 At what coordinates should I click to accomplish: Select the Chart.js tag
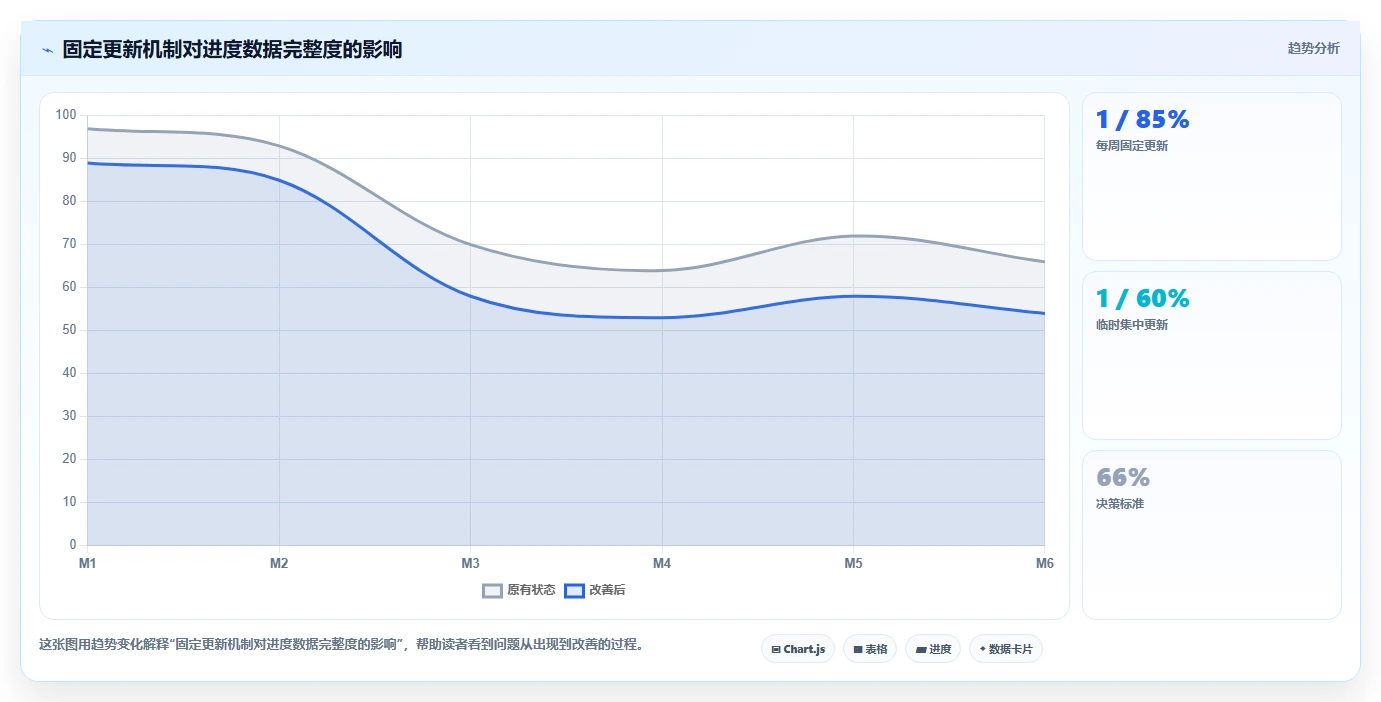[798, 649]
